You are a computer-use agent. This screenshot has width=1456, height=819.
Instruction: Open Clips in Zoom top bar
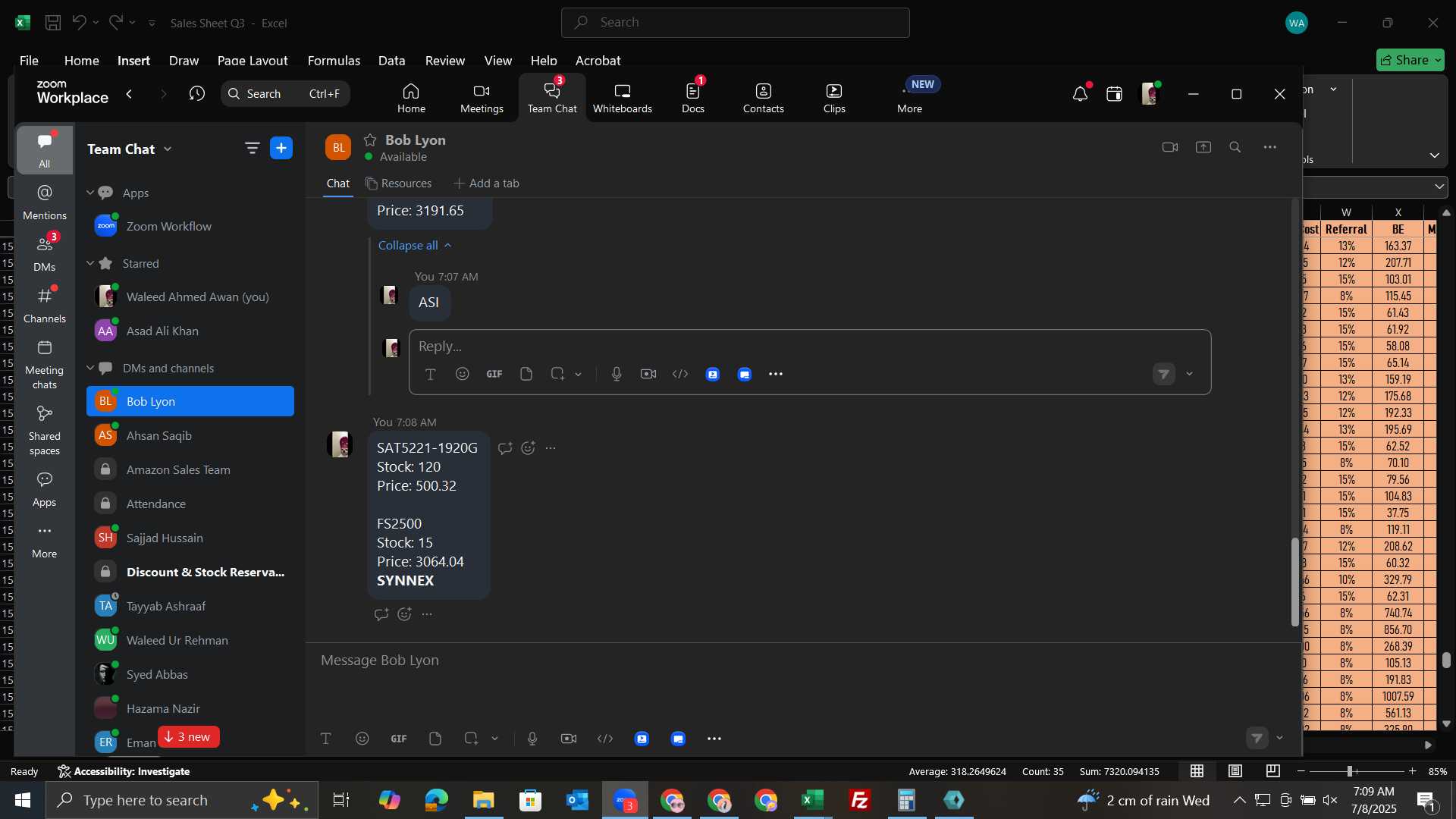pos(834,99)
